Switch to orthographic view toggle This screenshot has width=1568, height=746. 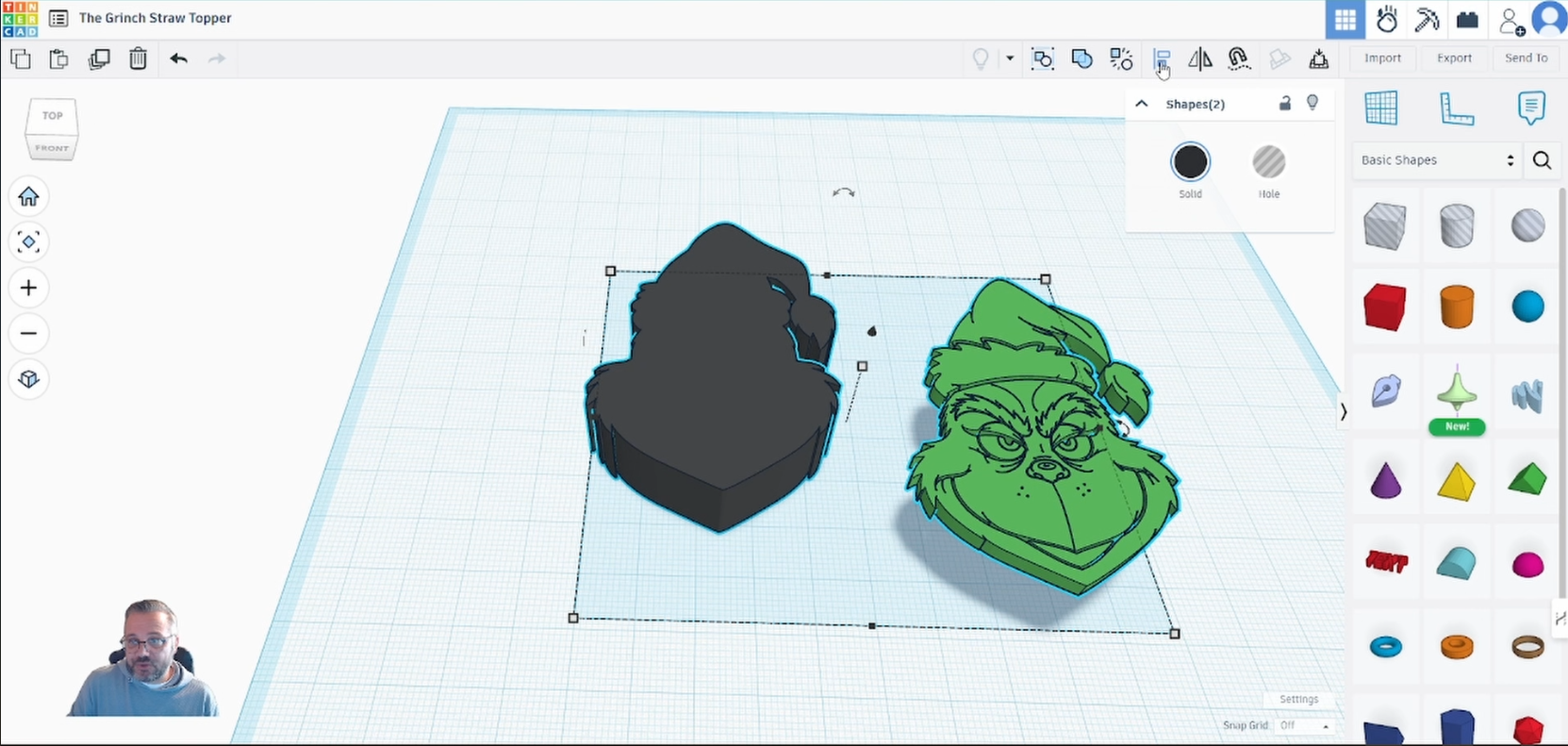tap(28, 379)
